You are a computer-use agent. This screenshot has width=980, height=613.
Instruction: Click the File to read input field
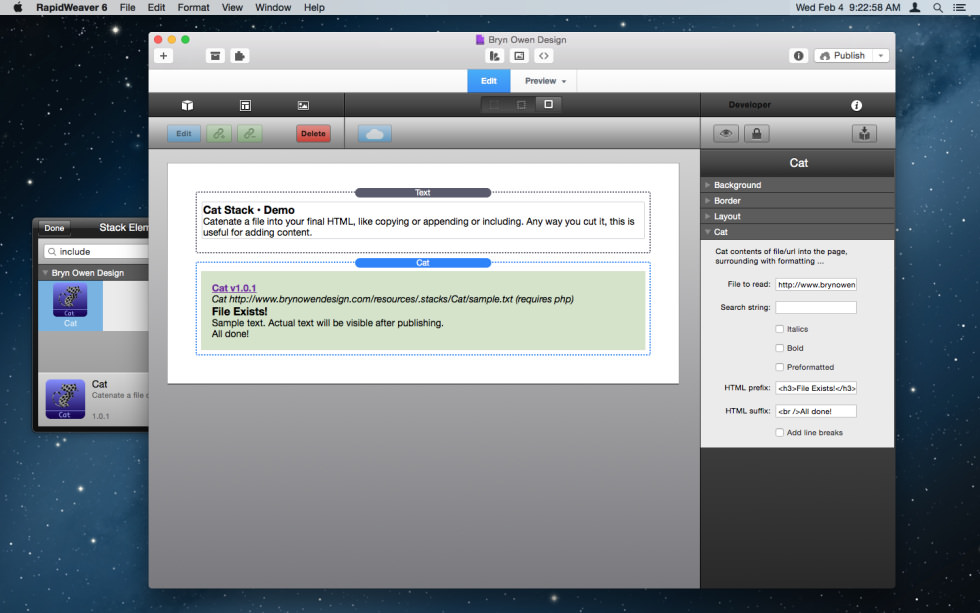(816, 284)
